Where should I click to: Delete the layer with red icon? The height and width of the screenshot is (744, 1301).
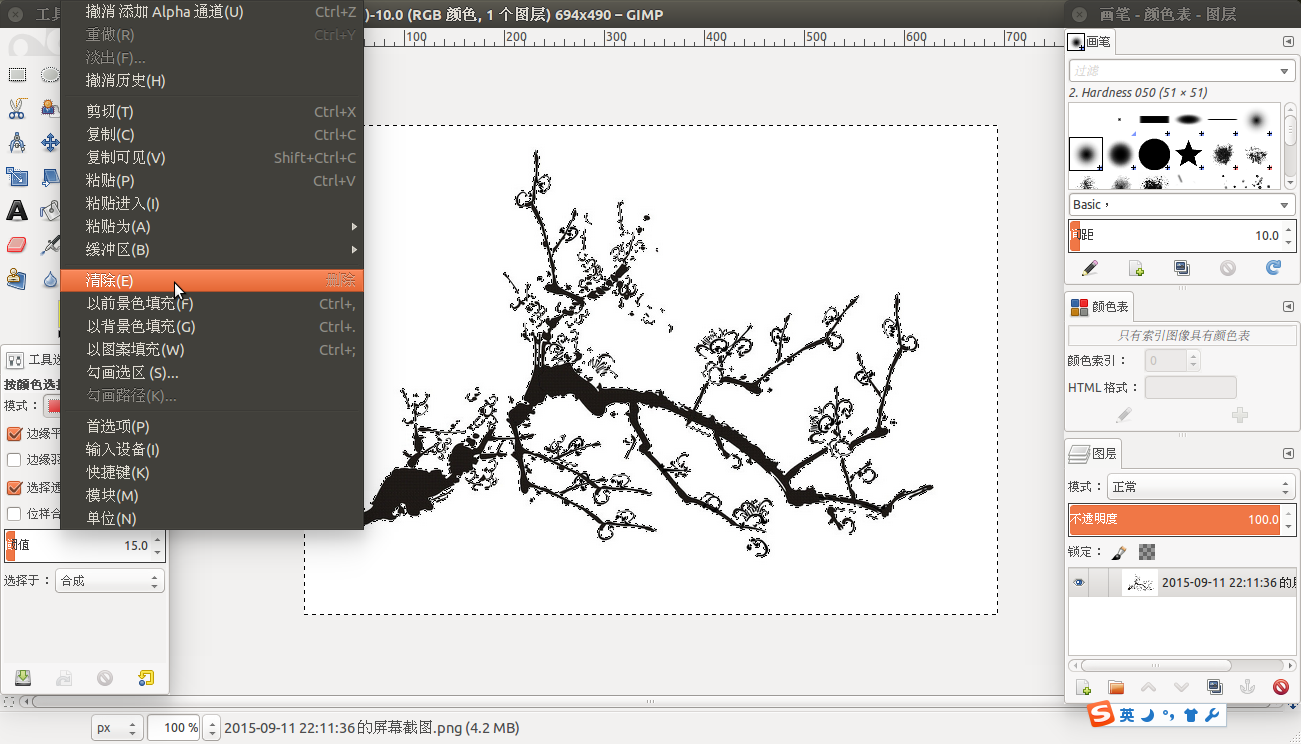point(1280,687)
